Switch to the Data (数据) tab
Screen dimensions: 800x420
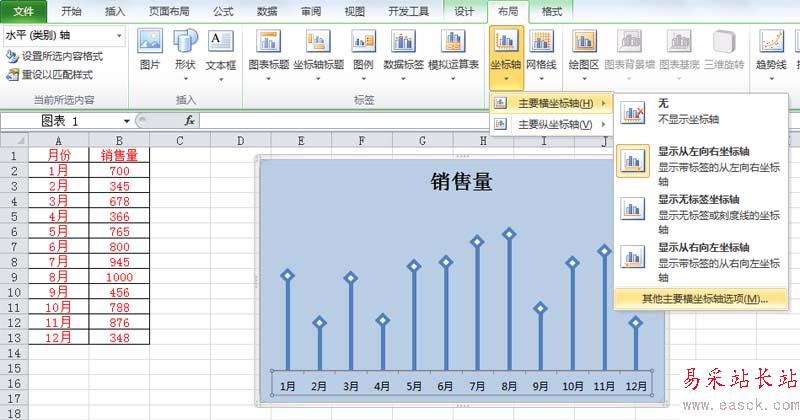tap(267, 11)
